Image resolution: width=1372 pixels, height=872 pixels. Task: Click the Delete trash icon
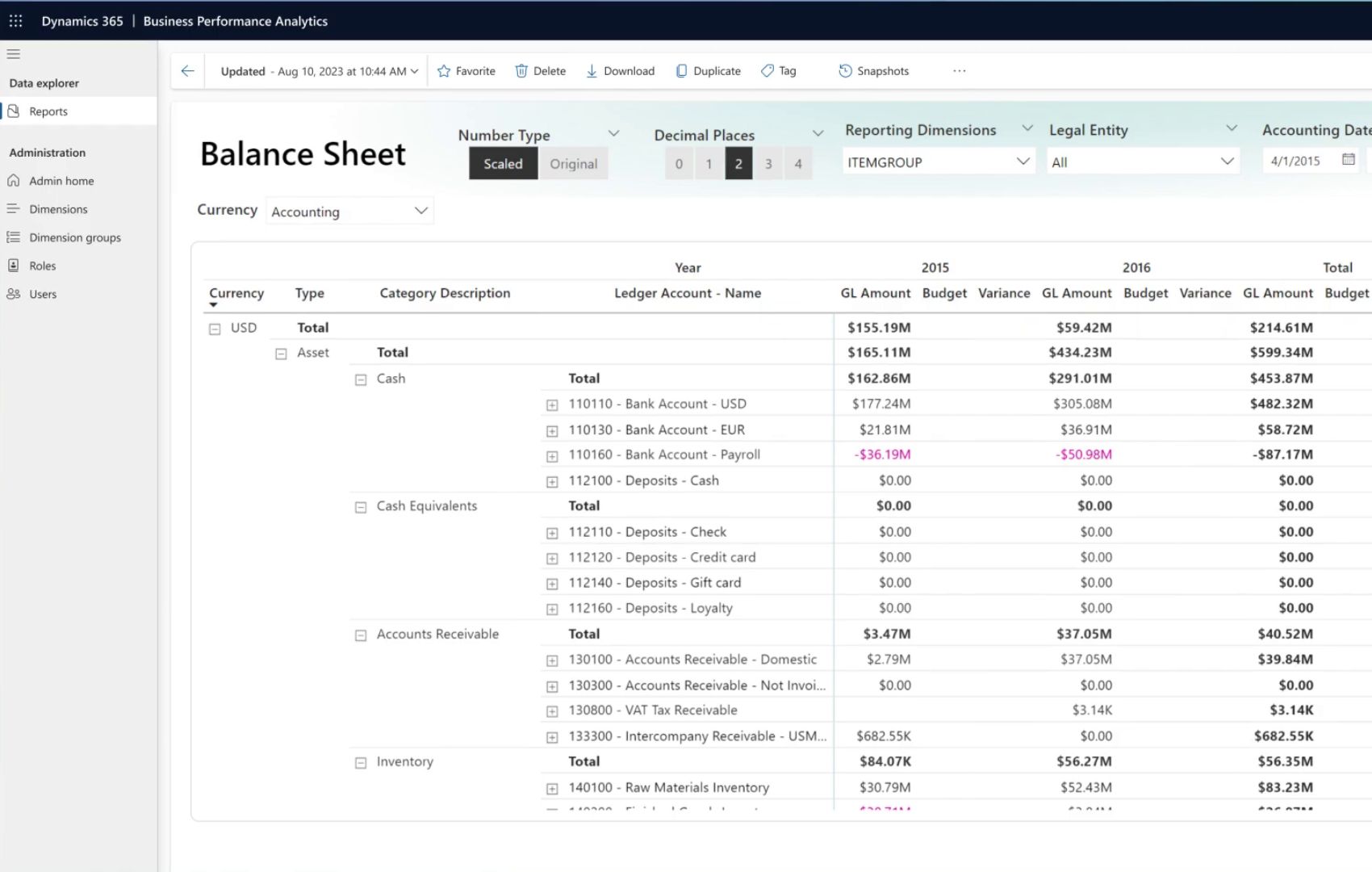(521, 71)
